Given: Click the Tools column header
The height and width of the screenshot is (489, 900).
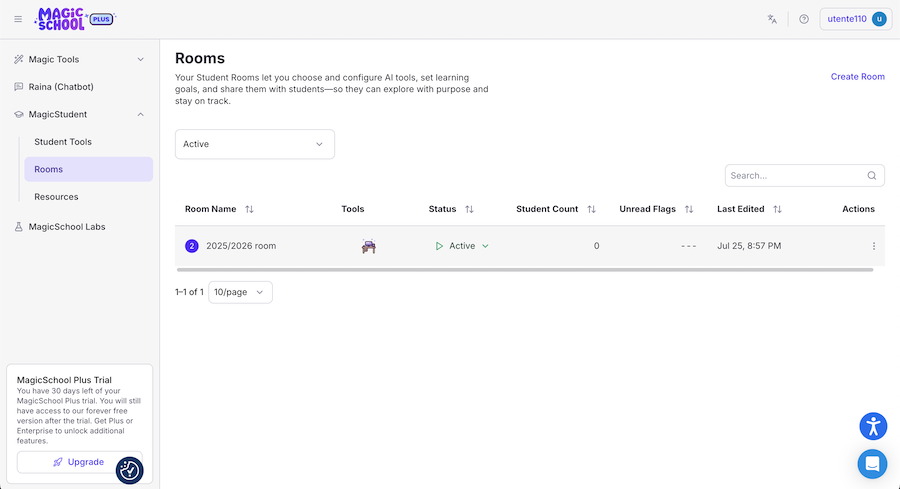Looking at the screenshot, I should click(352, 209).
